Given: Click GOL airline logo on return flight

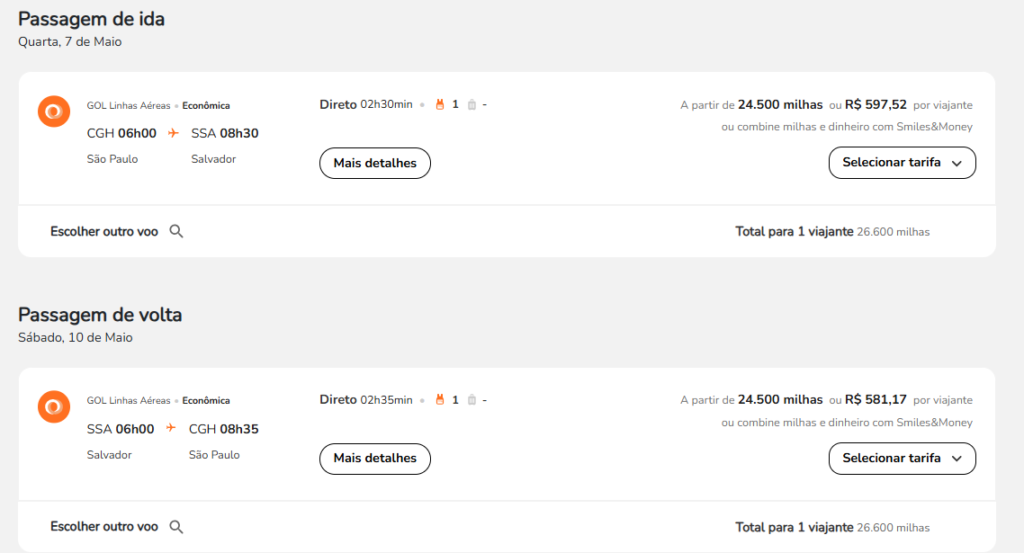Looking at the screenshot, I should [x=53, y=407].
